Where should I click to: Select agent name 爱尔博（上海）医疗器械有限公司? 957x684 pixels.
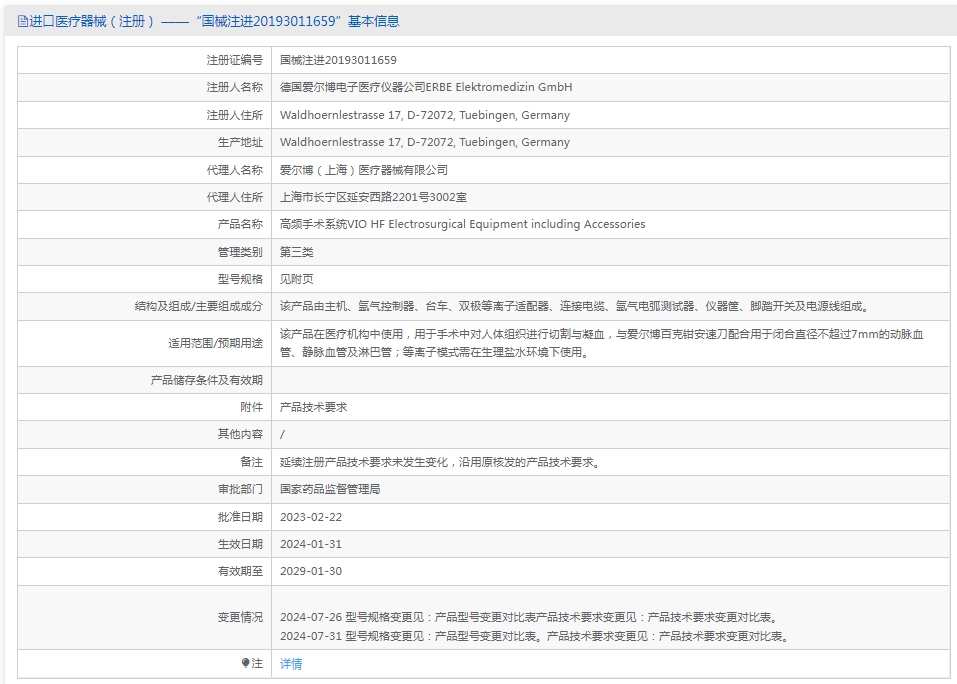[364, 170]
